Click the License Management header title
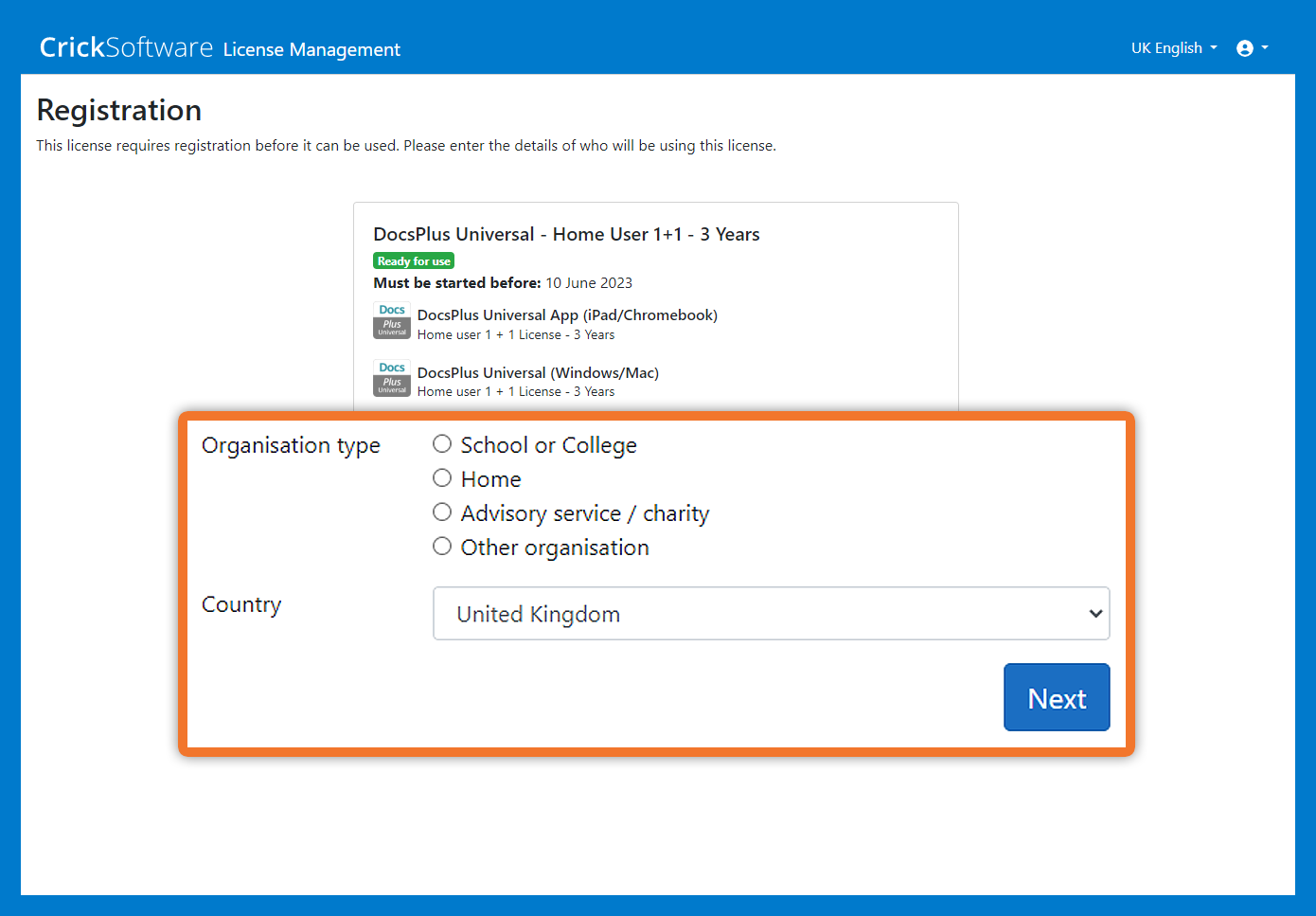 [x=311, y=49]
